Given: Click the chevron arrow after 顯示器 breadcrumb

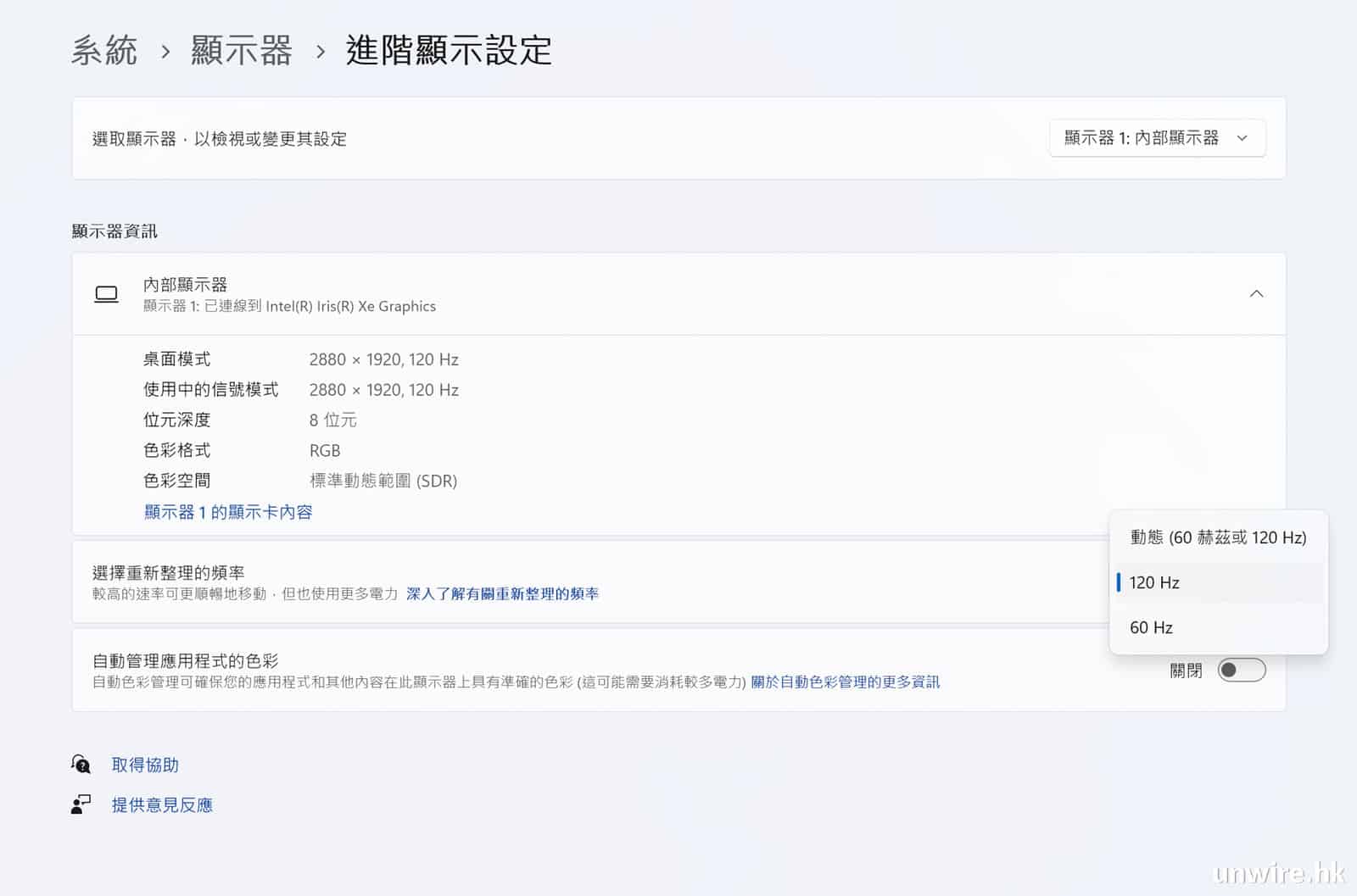Looking at the screenshot, I should (320, 52).
